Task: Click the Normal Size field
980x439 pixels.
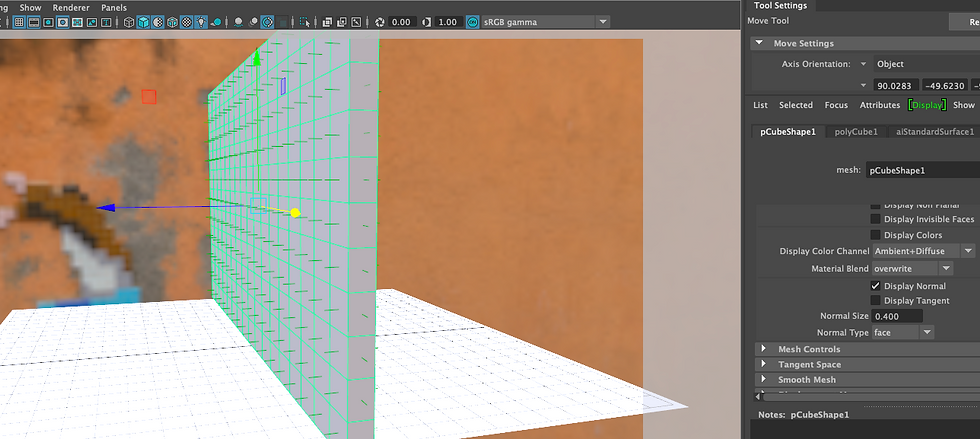Action: tap(897, 316)
